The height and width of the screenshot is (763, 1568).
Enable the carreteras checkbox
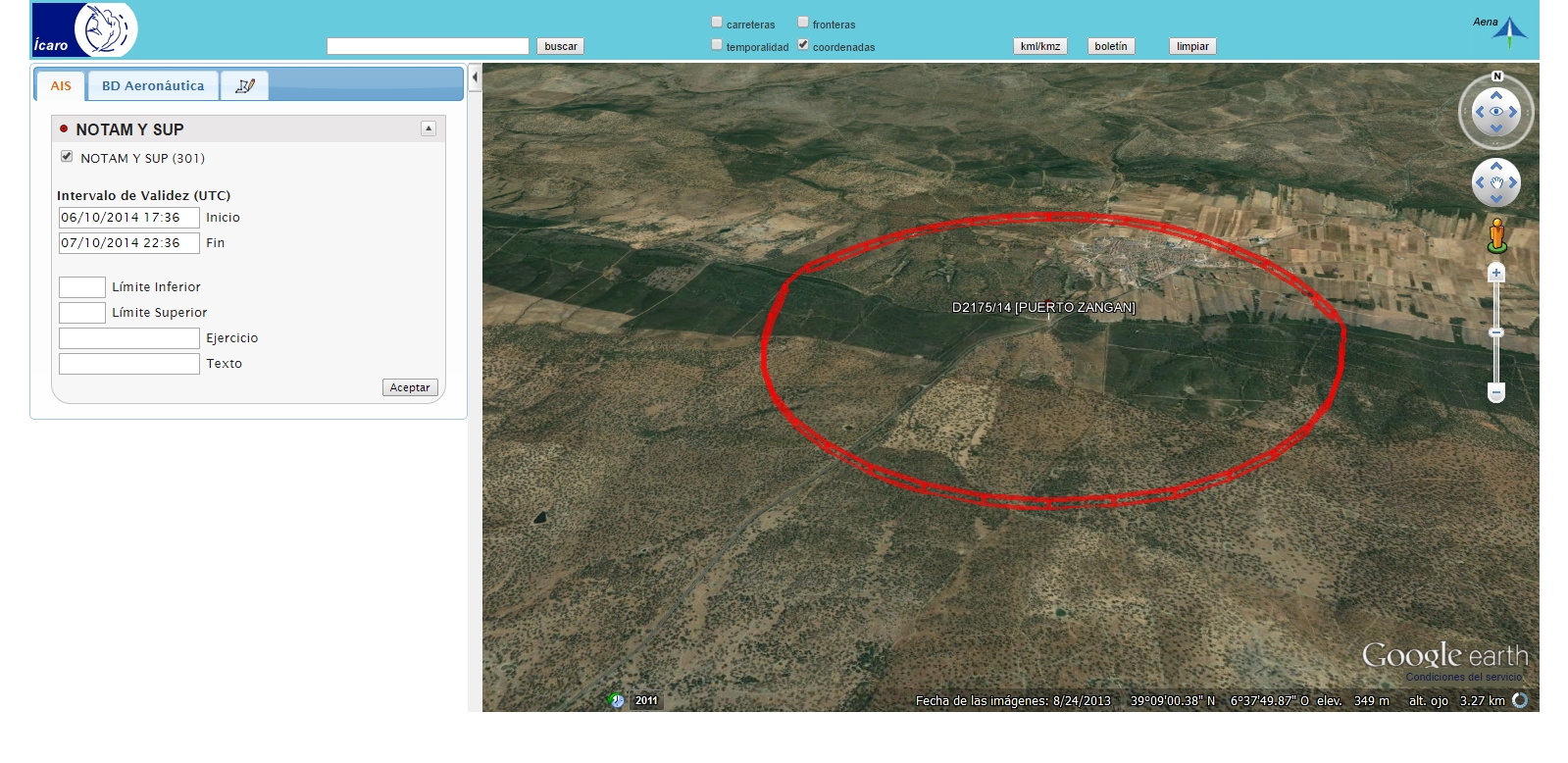click(x=717, y=23)
